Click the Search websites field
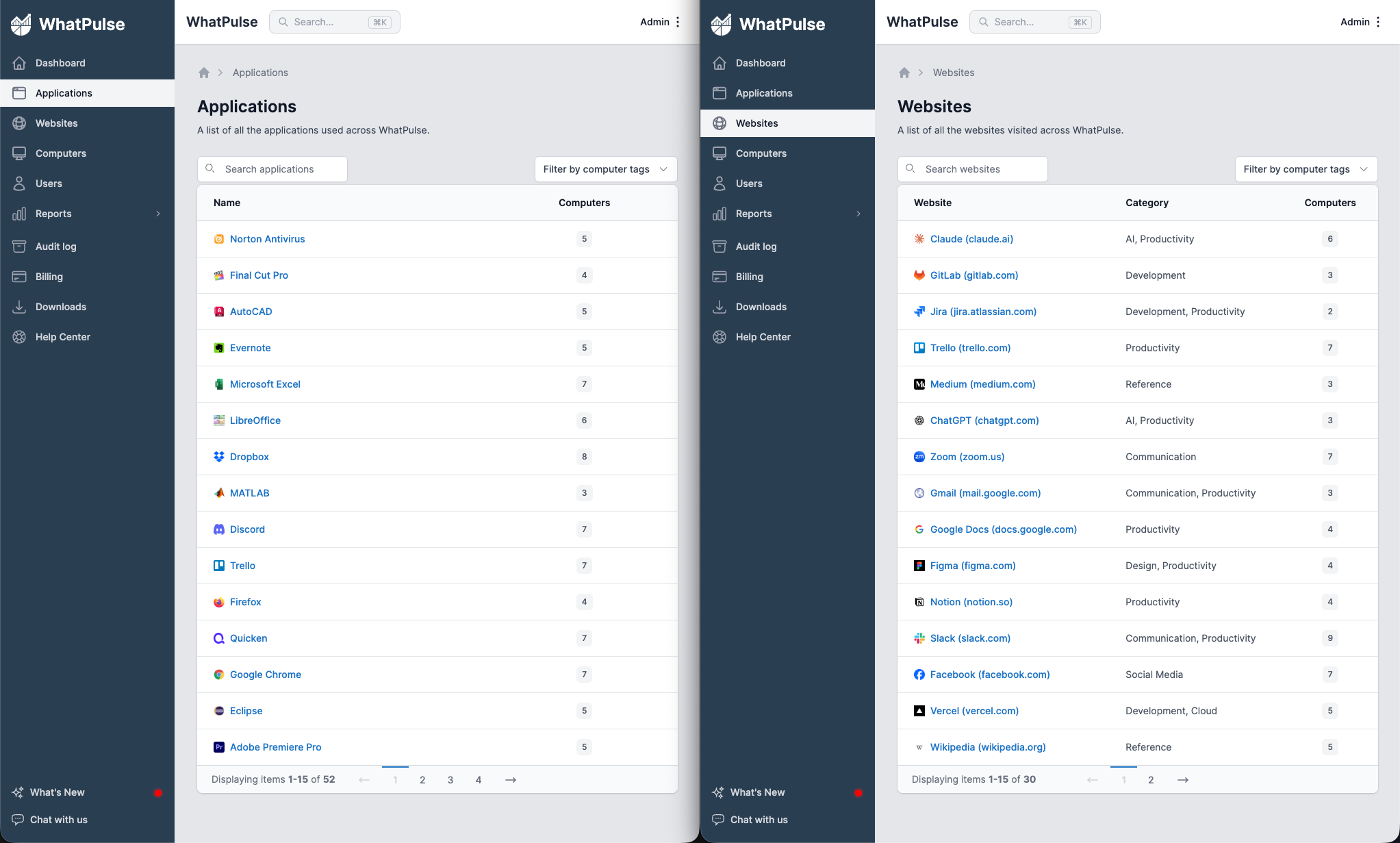 click(973, 169)
